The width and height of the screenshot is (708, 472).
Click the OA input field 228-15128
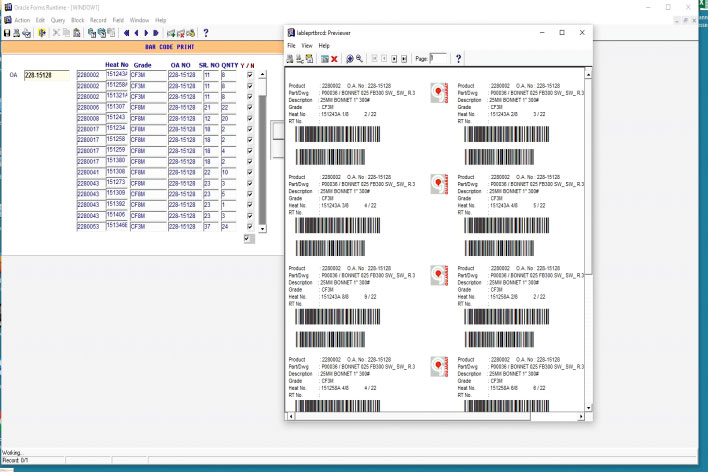point(47,75)
